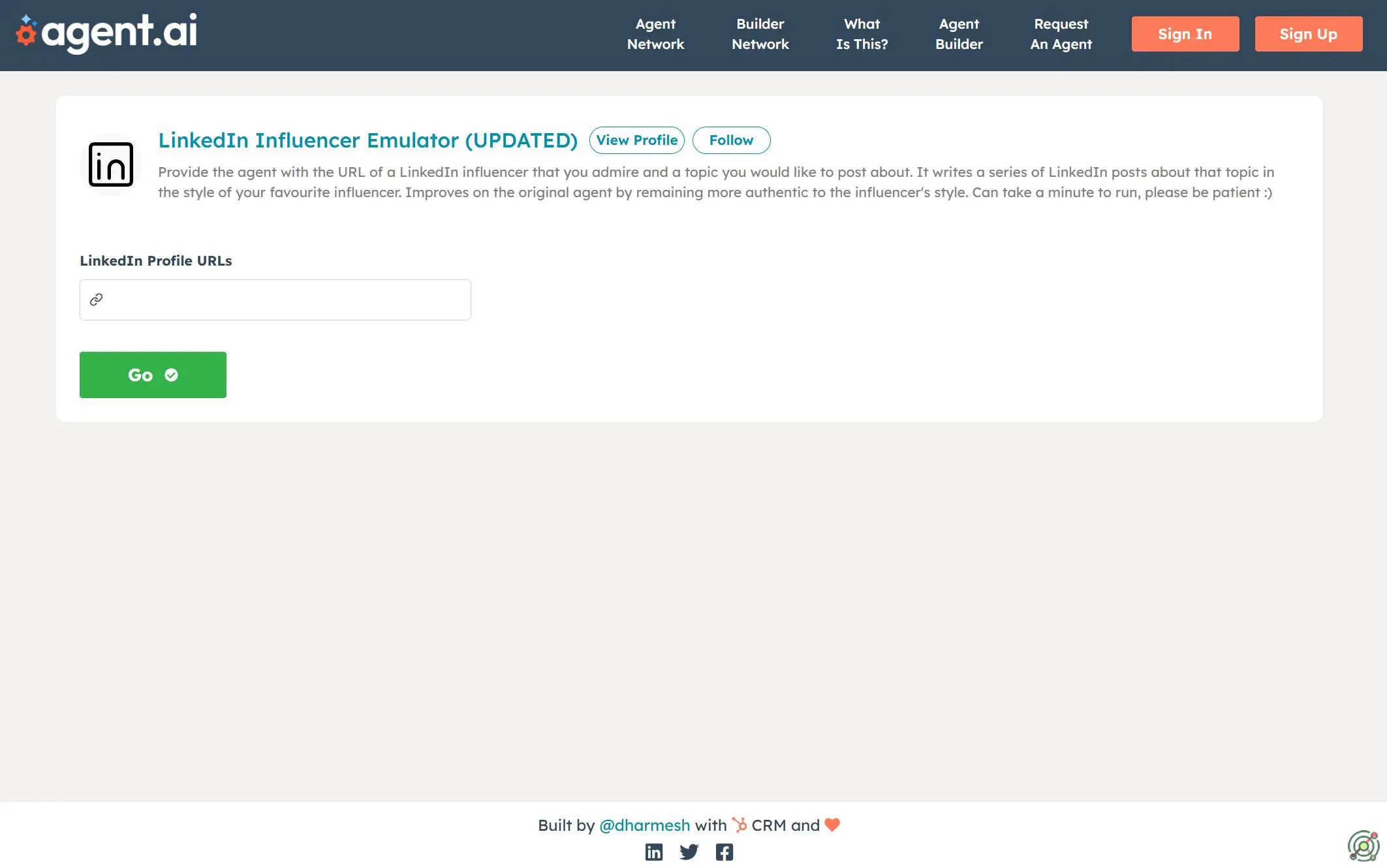1387x868 pixels.
Task: Click the agent description paragraph text
Action: tap(715, 182)
